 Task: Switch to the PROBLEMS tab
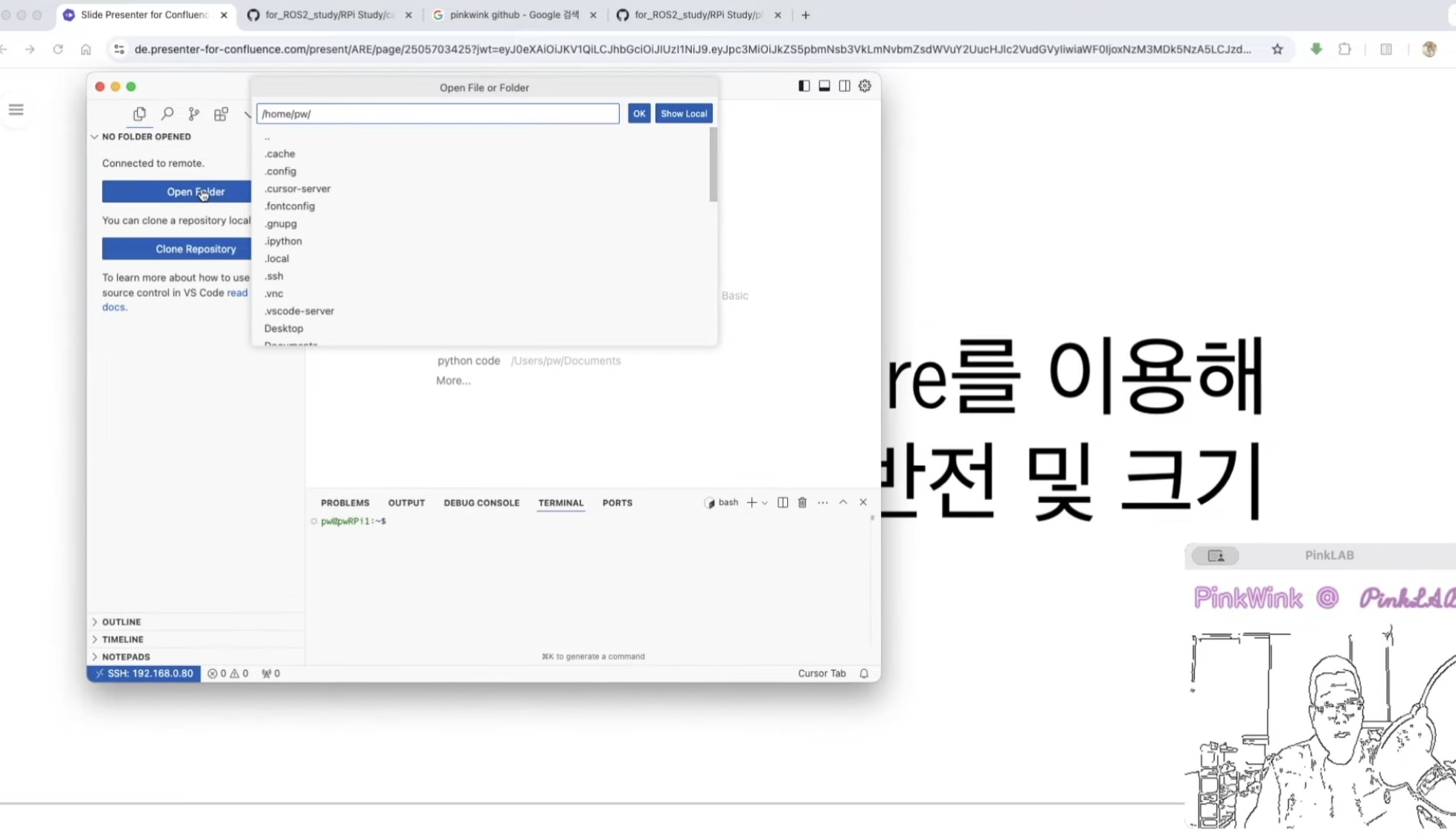[344, 503]
